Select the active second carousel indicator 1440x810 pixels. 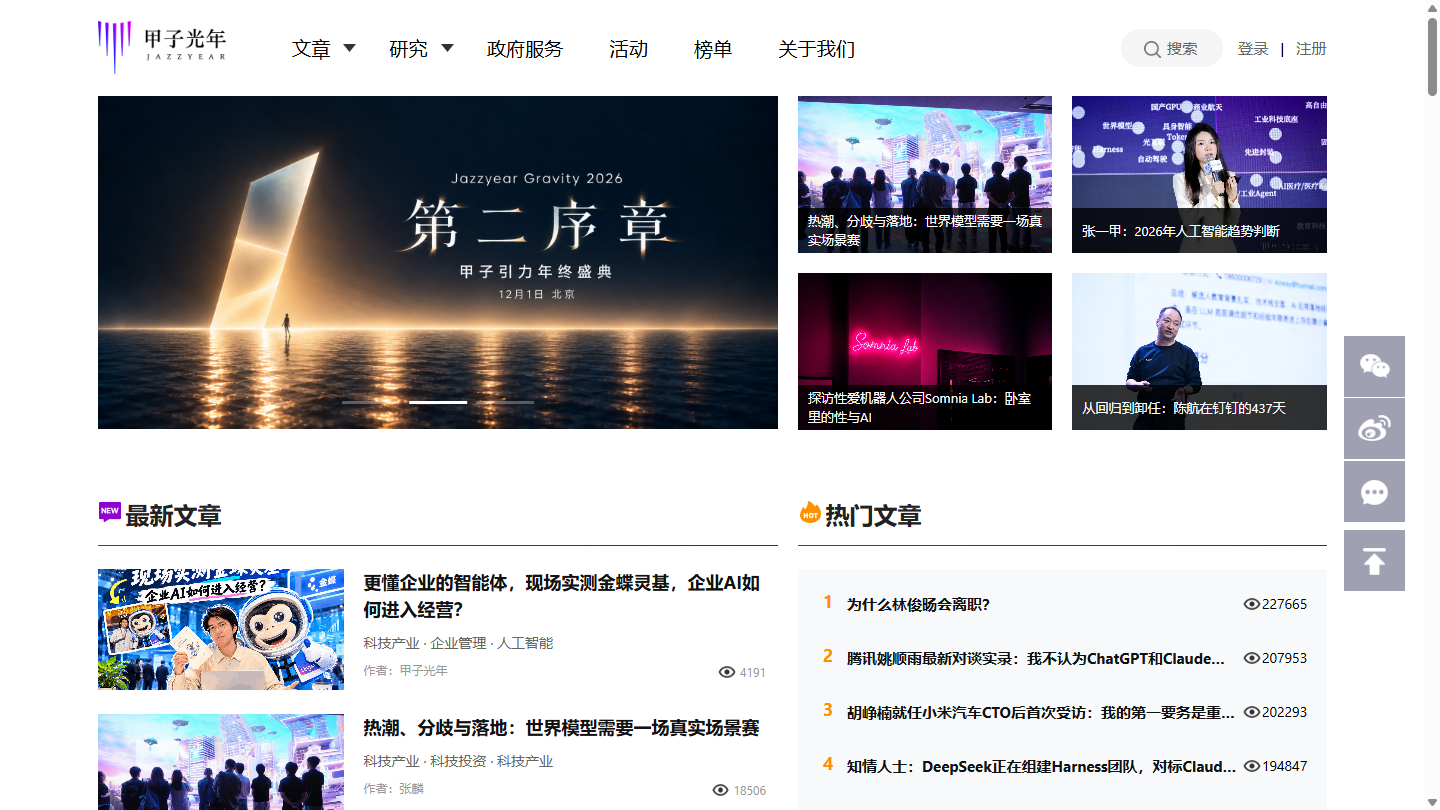click(438, 402)
